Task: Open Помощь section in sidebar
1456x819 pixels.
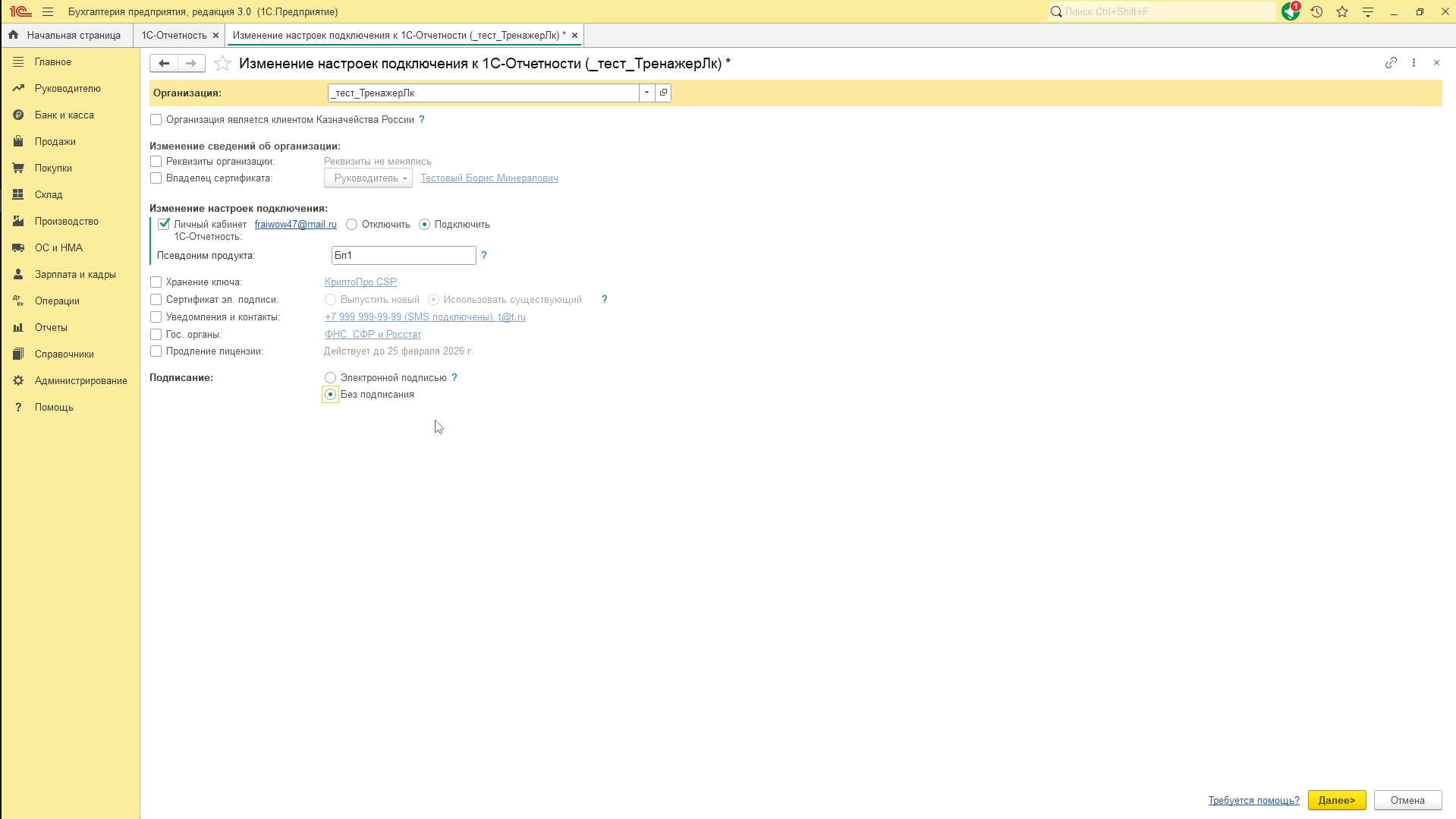Action: point(71,408)
